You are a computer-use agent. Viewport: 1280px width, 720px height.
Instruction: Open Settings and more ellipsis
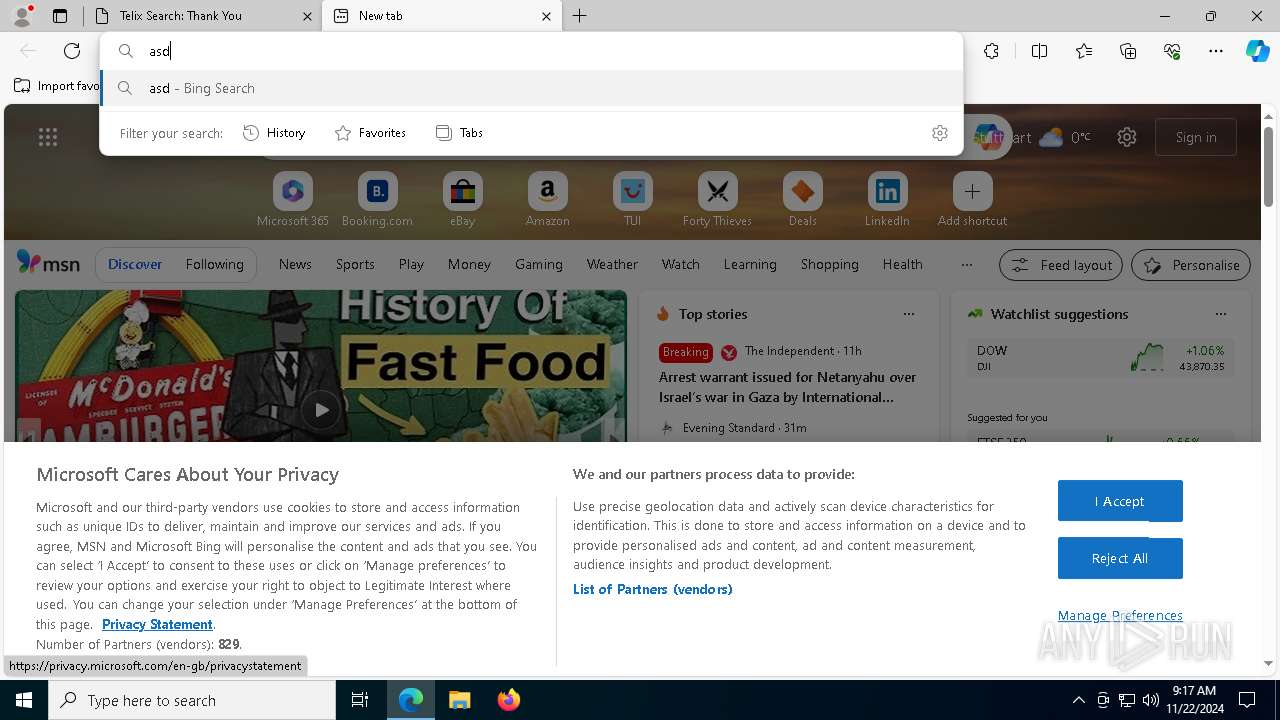(x=1216, y=51)
